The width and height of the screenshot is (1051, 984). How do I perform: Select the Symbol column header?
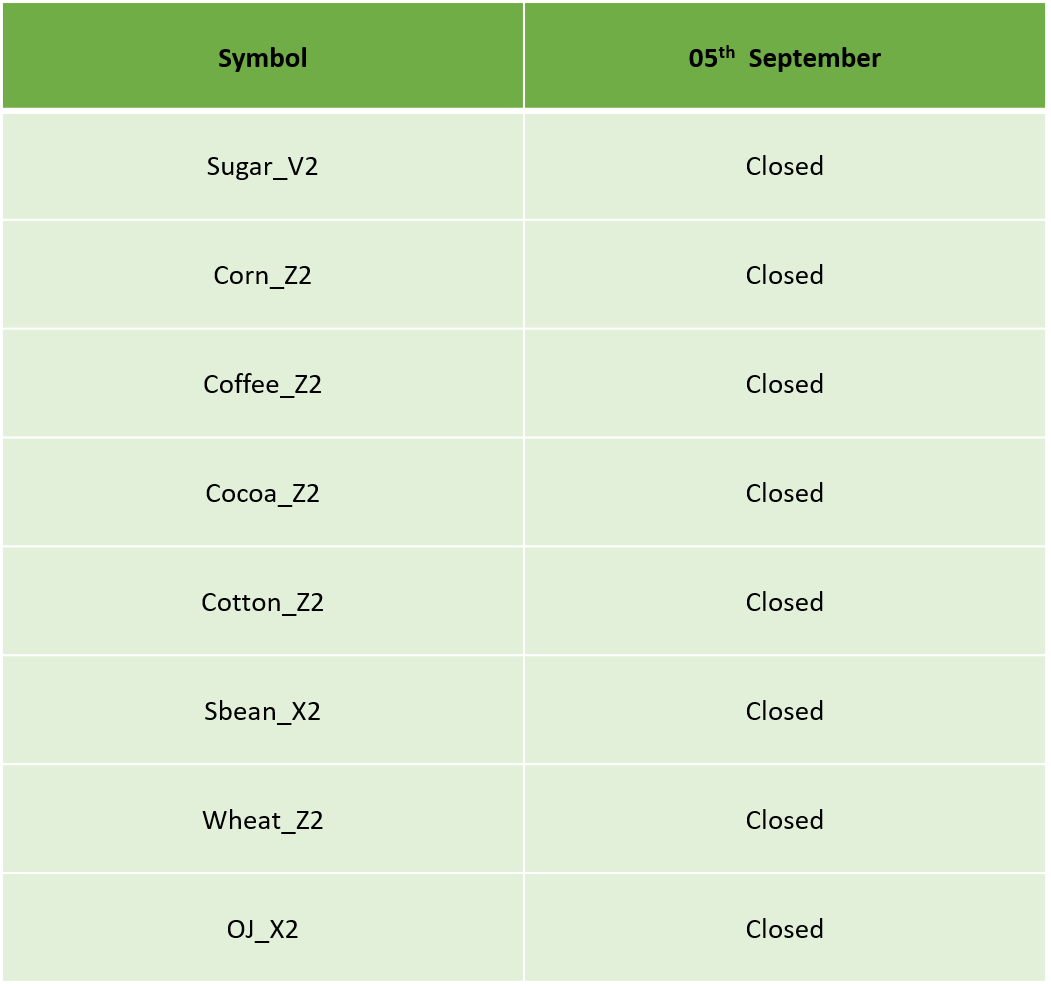tap(263, 57)
